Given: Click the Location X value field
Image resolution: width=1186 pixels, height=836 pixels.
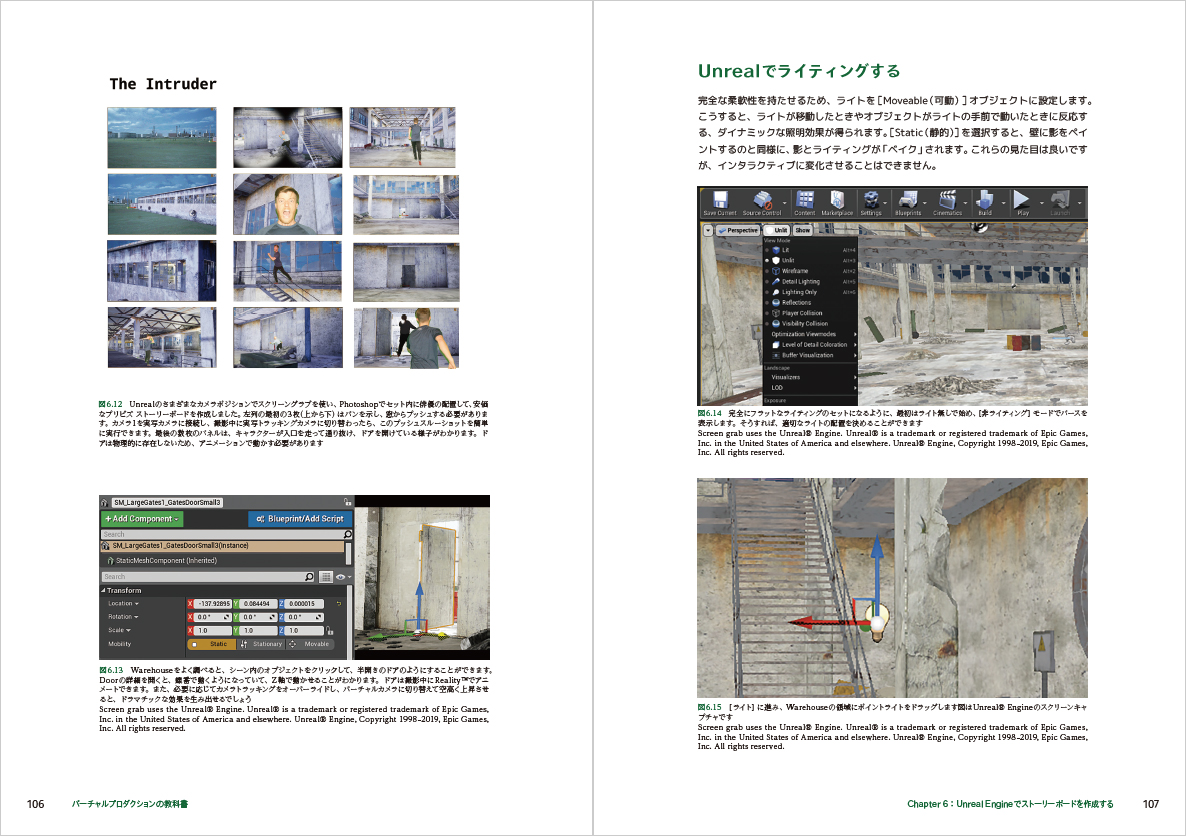Looking at the screenshot, I should tap(212, 604).
